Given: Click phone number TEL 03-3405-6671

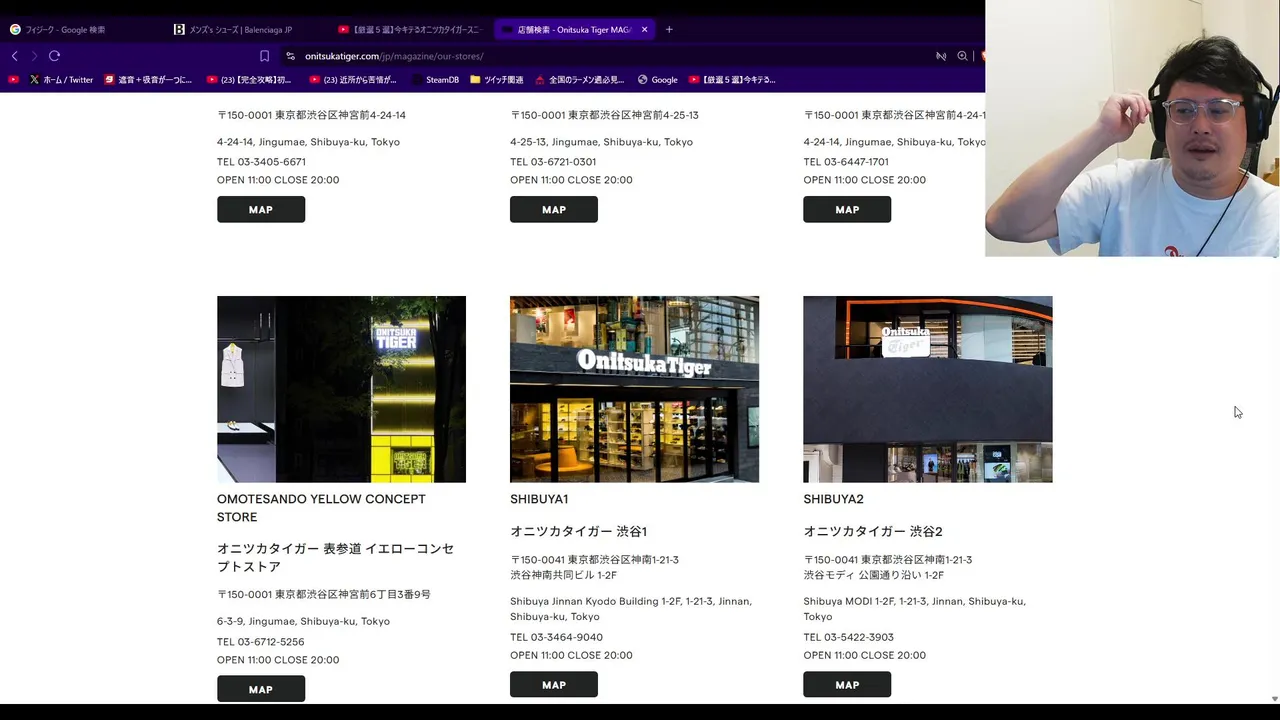Looking at the screenshot, I should pos(261,162).
